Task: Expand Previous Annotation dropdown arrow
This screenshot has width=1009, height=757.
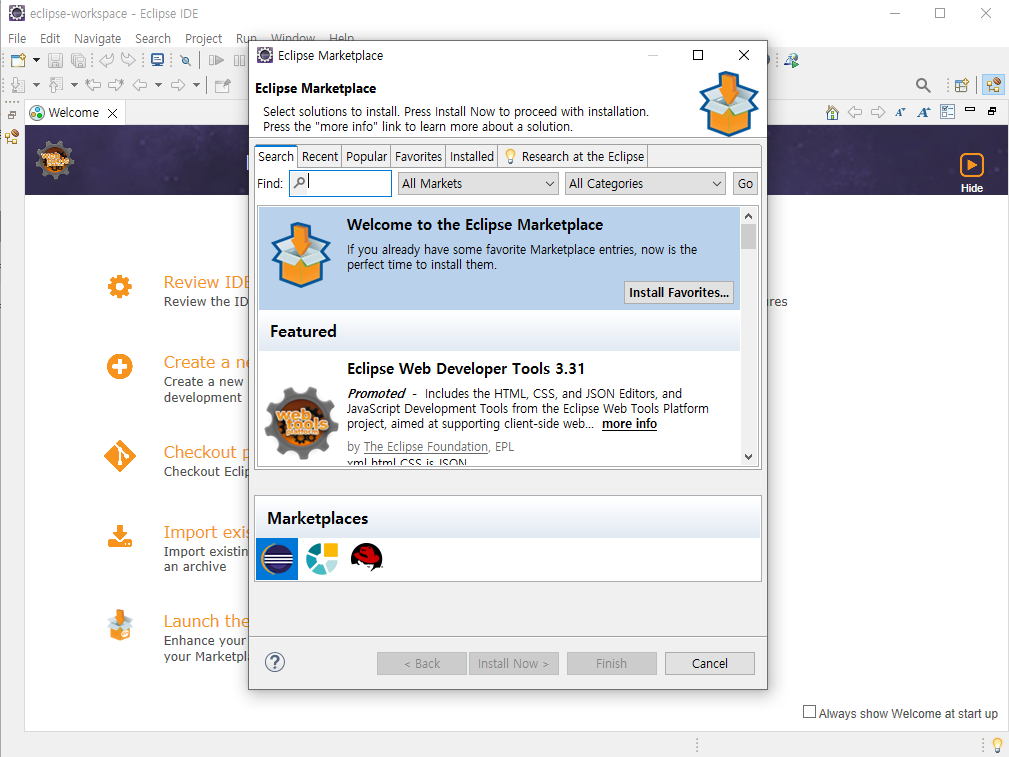Action: coord(74,85)
